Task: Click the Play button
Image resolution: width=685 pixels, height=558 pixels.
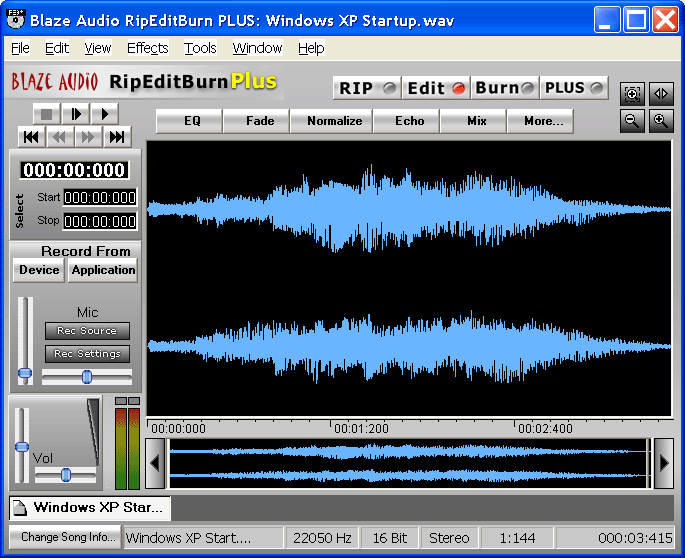Action: [104, 114]
